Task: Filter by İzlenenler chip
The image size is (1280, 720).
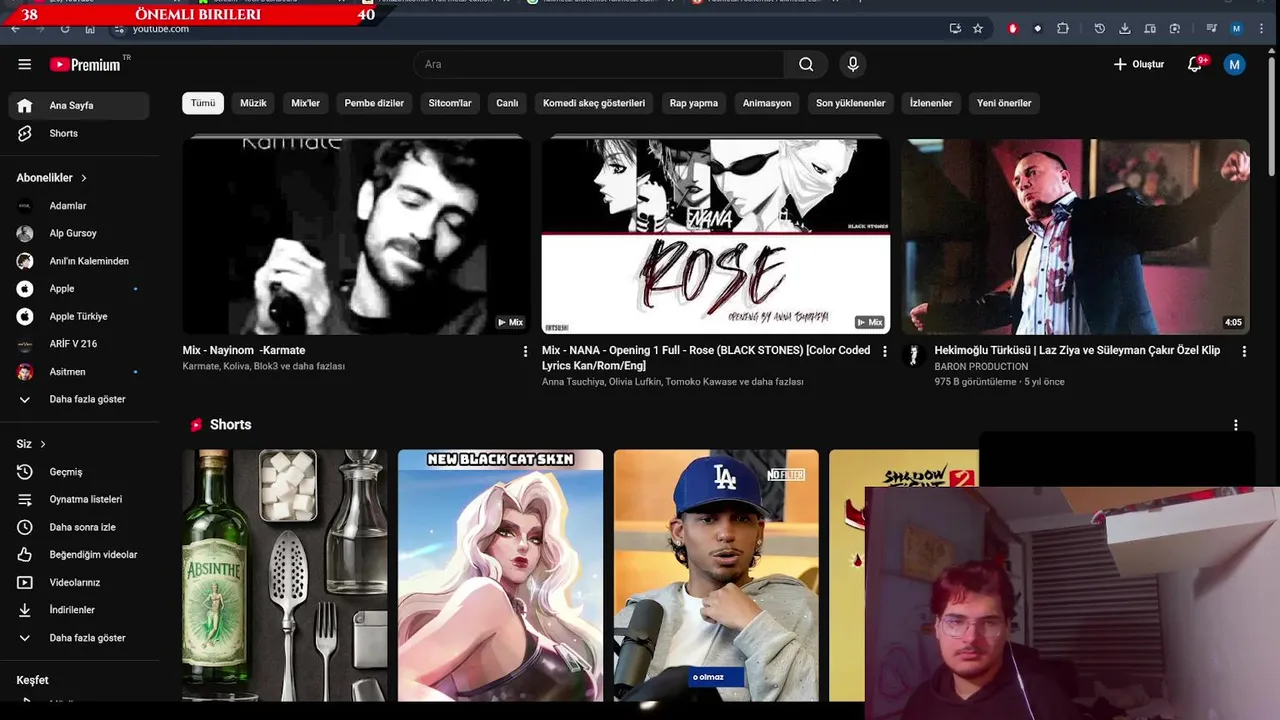Action: (931, 103)
